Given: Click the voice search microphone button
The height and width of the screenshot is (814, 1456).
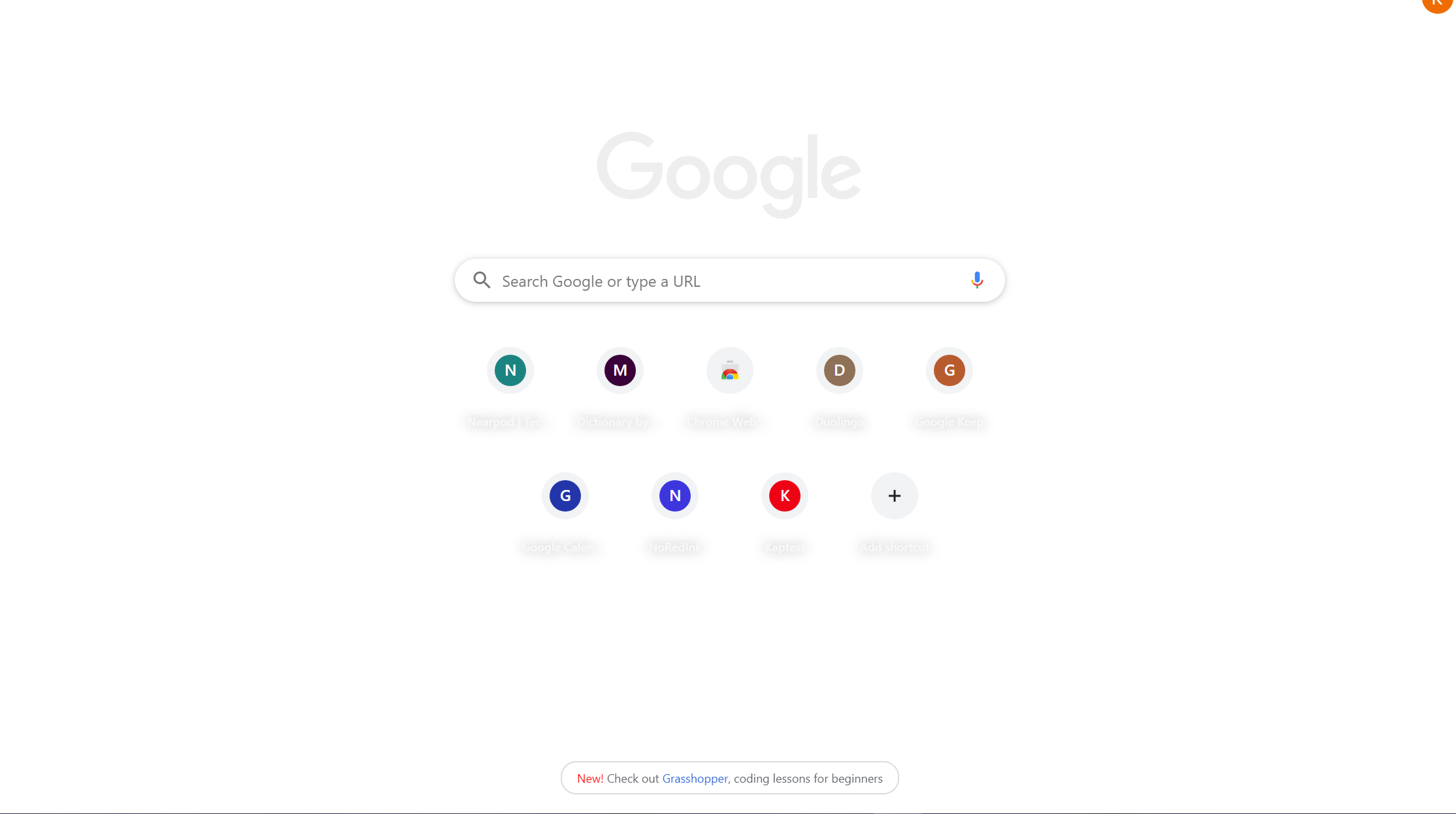Looking at the screenshot, I should [x=977, y=280].
